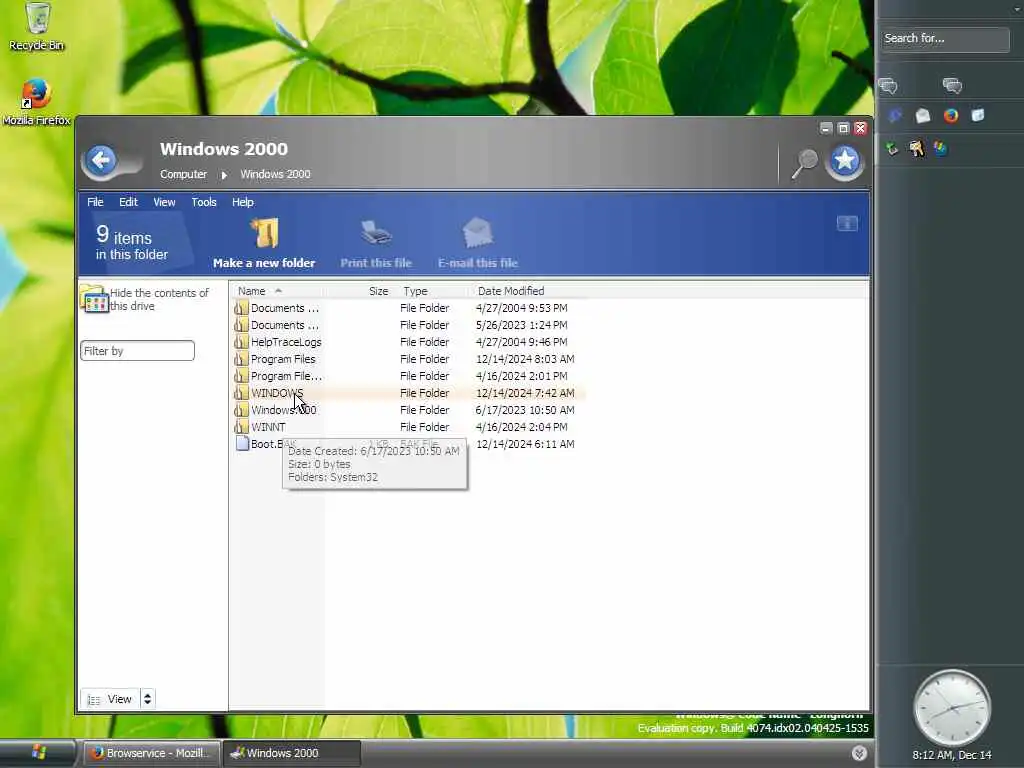The image size is (1024, 768).
Task: Switch to Browservice - Mozilla taskbar button
Action: [x=152, y=753]
